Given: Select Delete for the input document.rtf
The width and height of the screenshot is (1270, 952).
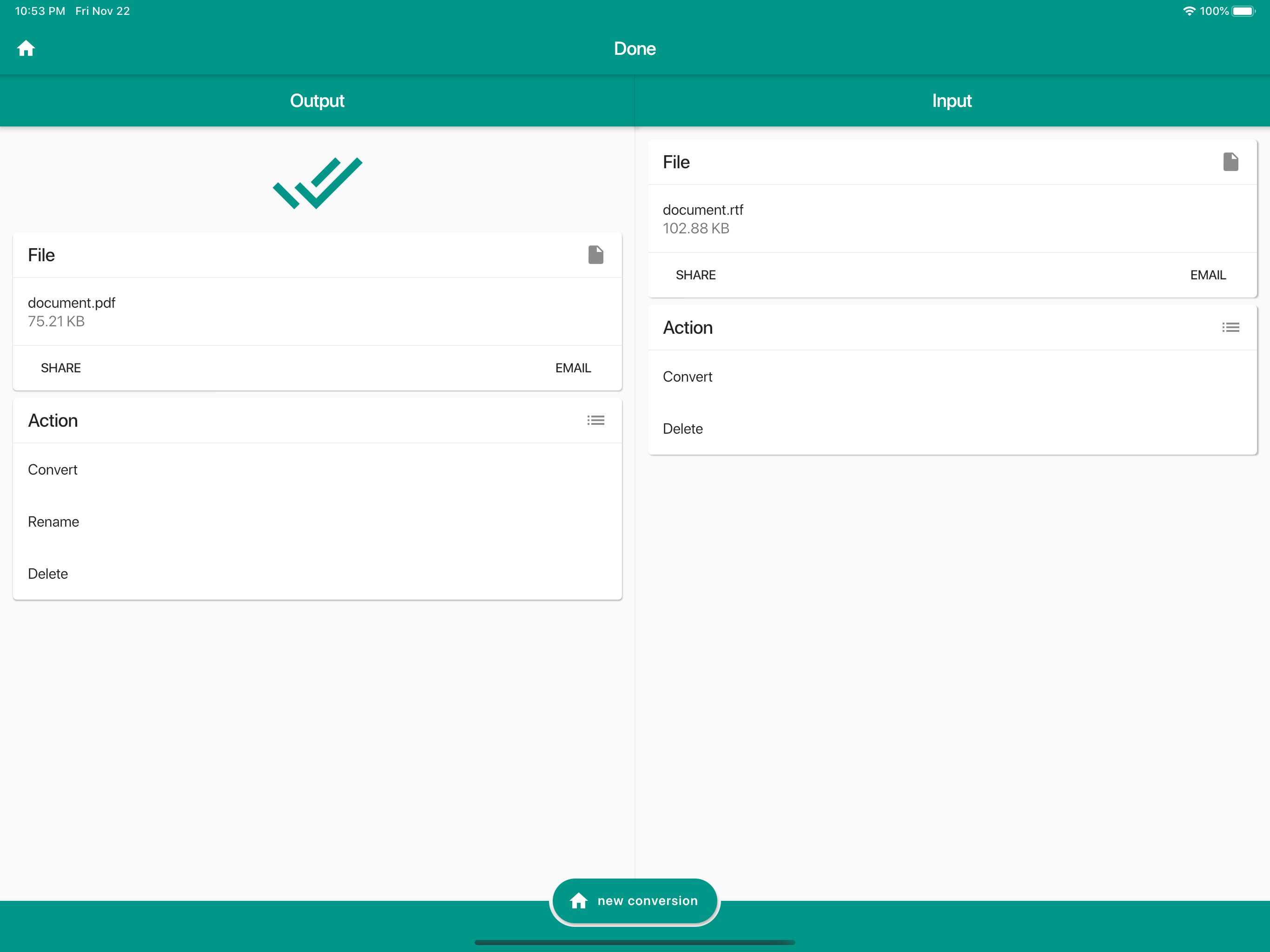Looking at the screenshot, I should tap(683, 429).
